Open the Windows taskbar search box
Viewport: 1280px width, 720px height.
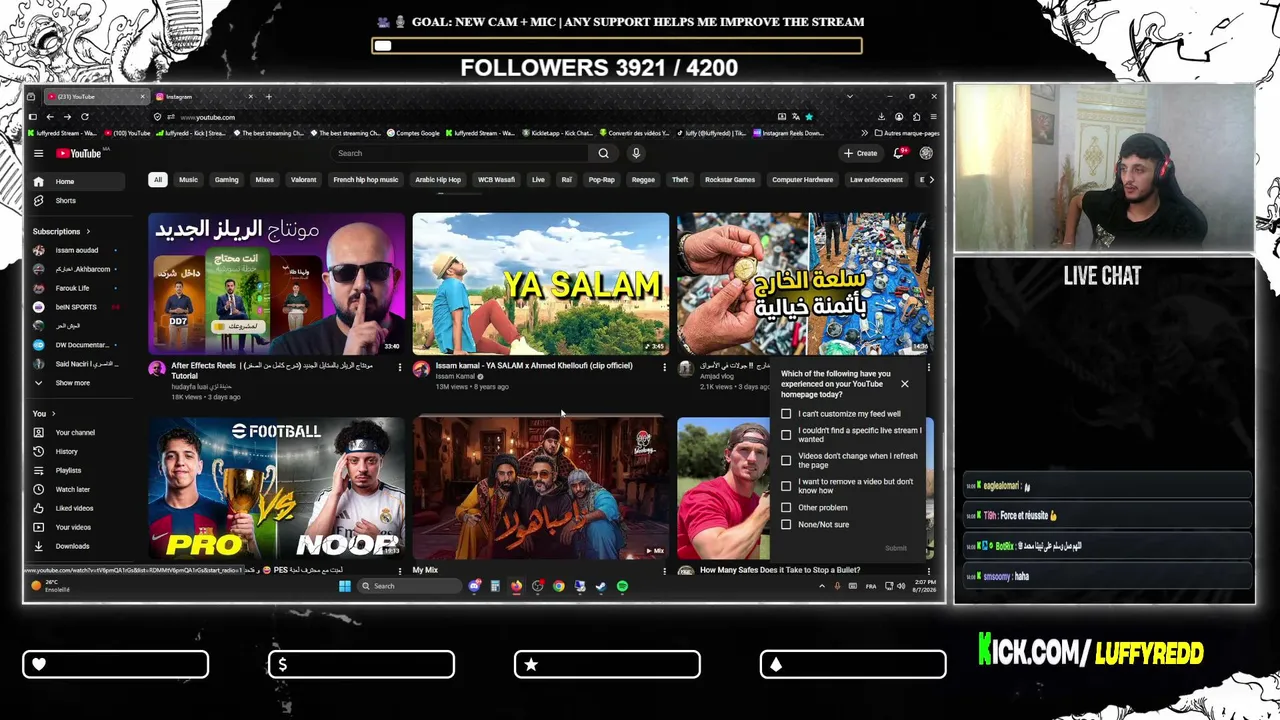[408, 586]
